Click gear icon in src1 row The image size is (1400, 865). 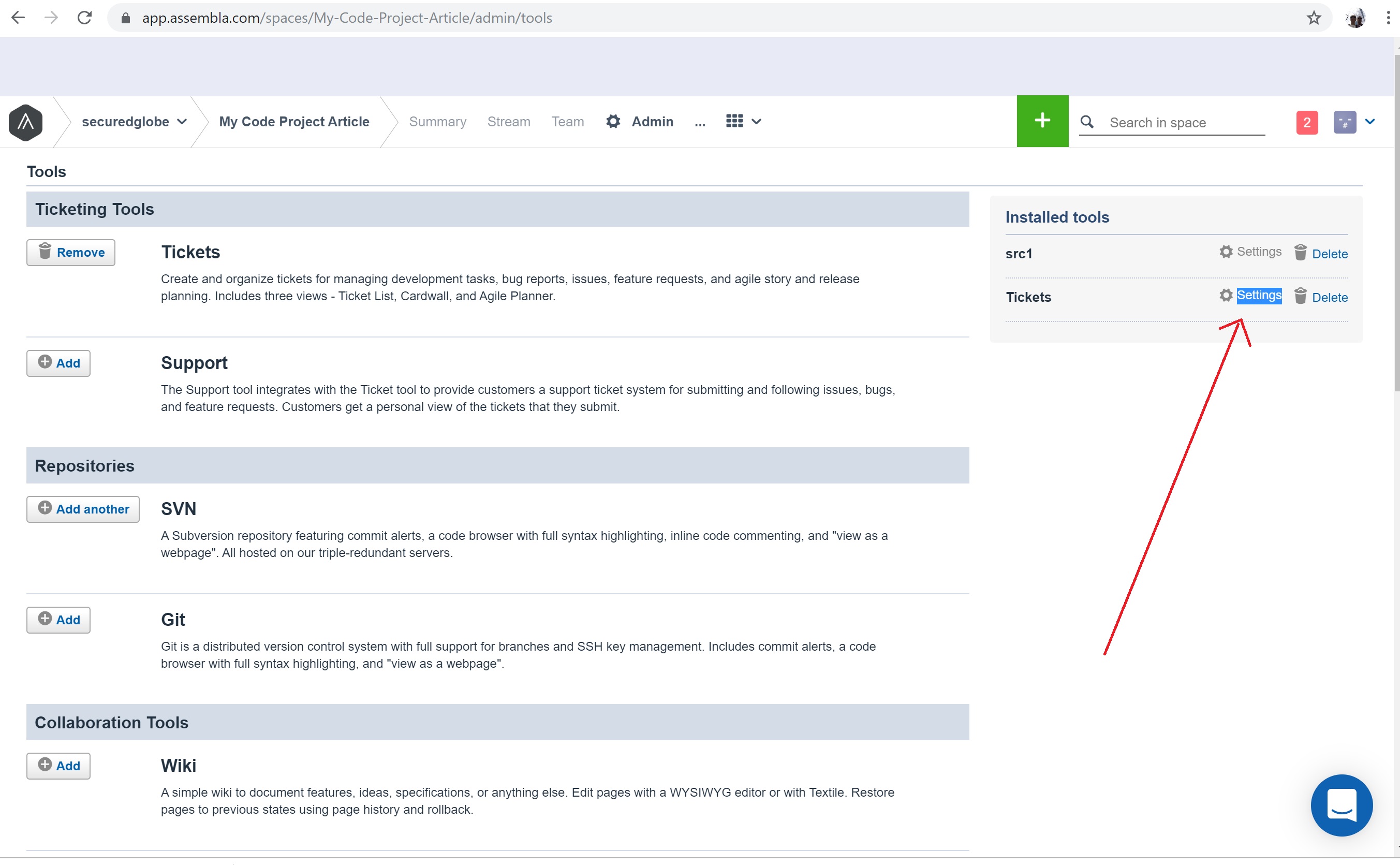tap(1226, 252)
